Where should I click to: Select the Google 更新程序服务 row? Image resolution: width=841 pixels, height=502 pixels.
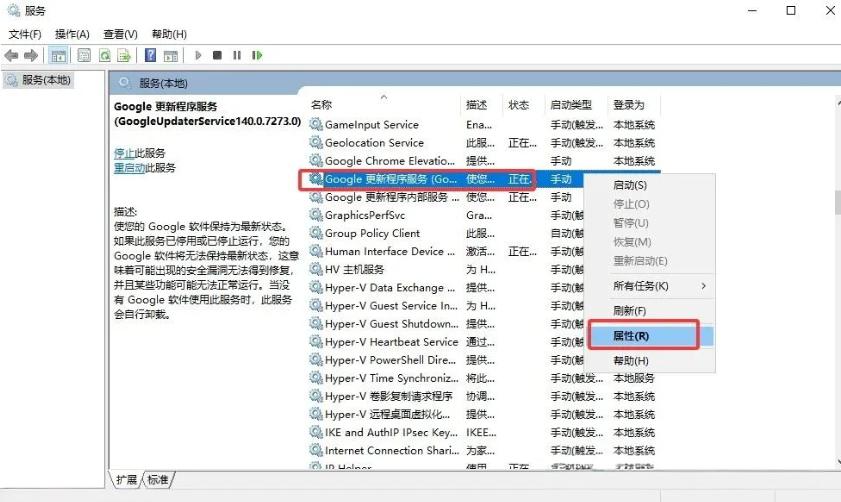click(445, 179)
